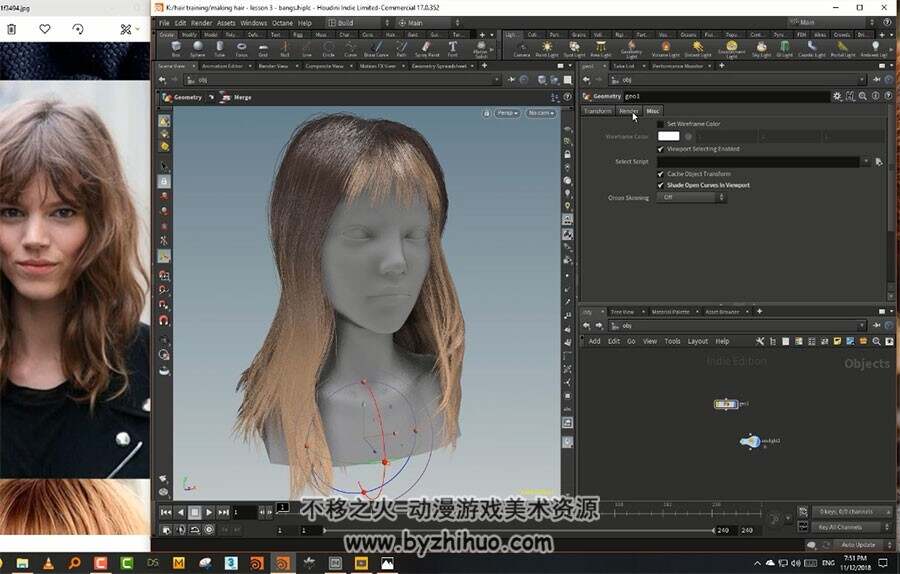The height and width of the screenshot is (574, 900).
Task: Open the No cam dropdown in viewport
Action: coord(541,113)
